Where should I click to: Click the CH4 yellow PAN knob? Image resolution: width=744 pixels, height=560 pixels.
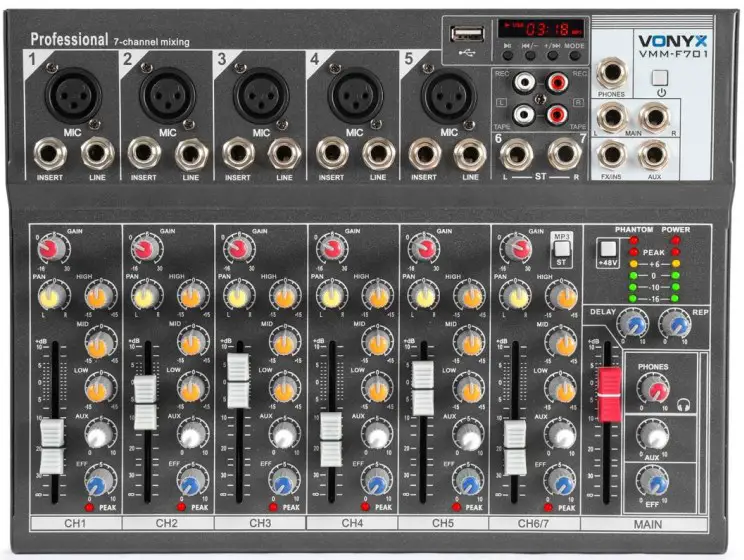coord(332,296)
